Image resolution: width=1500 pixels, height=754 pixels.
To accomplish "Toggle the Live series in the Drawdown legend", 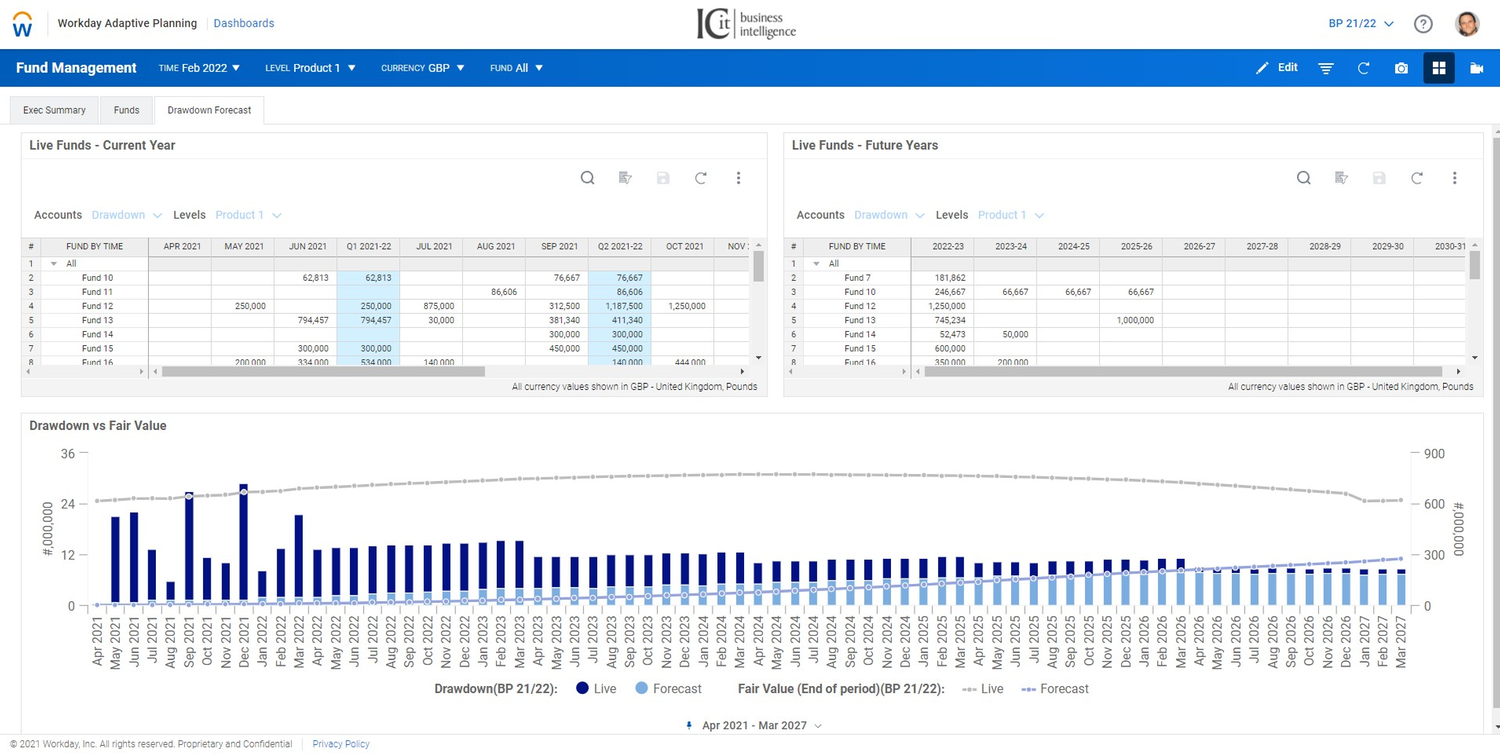I will tap(596, 688).
